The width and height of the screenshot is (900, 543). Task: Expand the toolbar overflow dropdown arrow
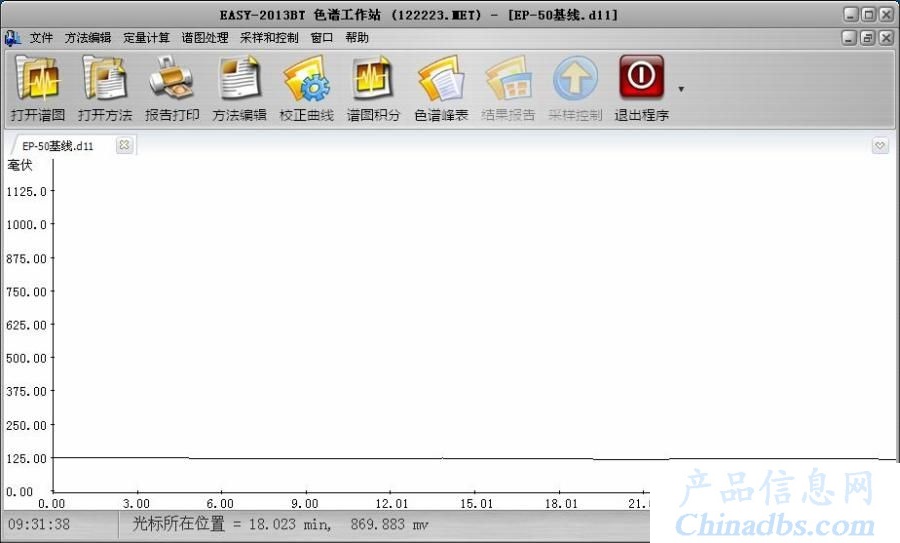[x=681, y=89]
